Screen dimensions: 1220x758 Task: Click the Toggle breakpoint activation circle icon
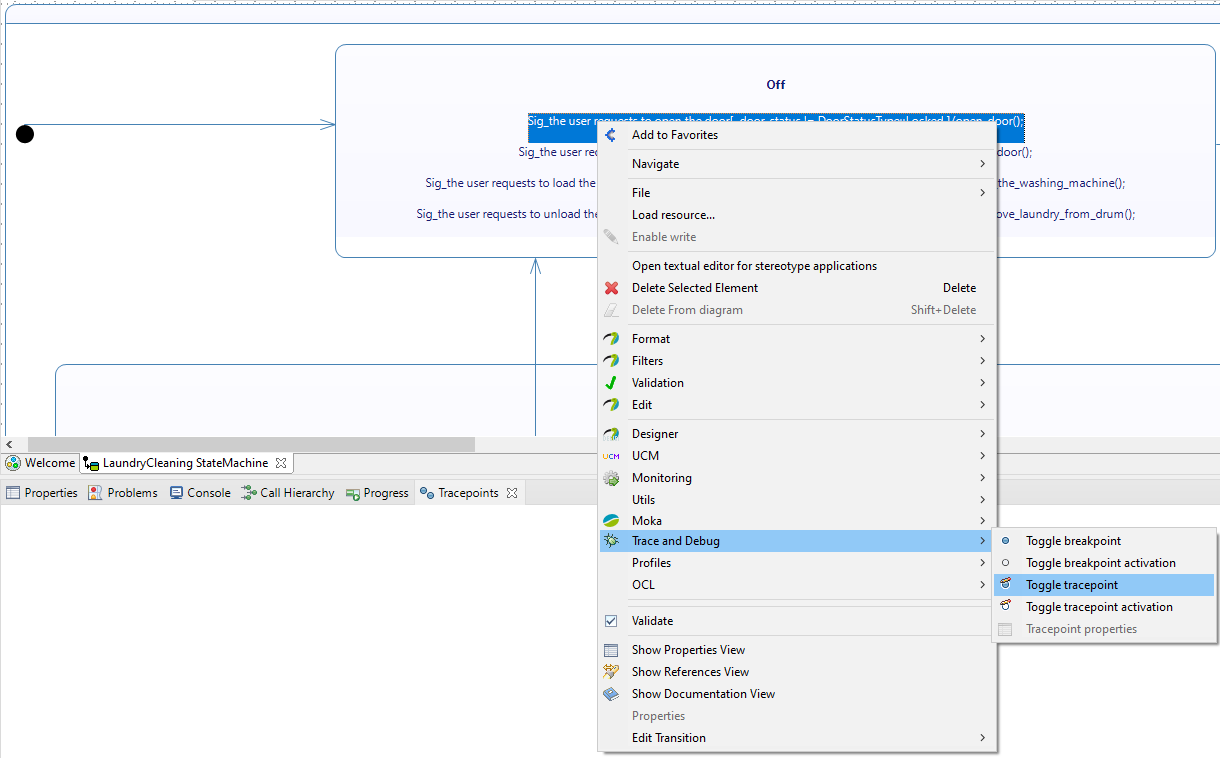pyautogui.click(x=1005, y=563)
